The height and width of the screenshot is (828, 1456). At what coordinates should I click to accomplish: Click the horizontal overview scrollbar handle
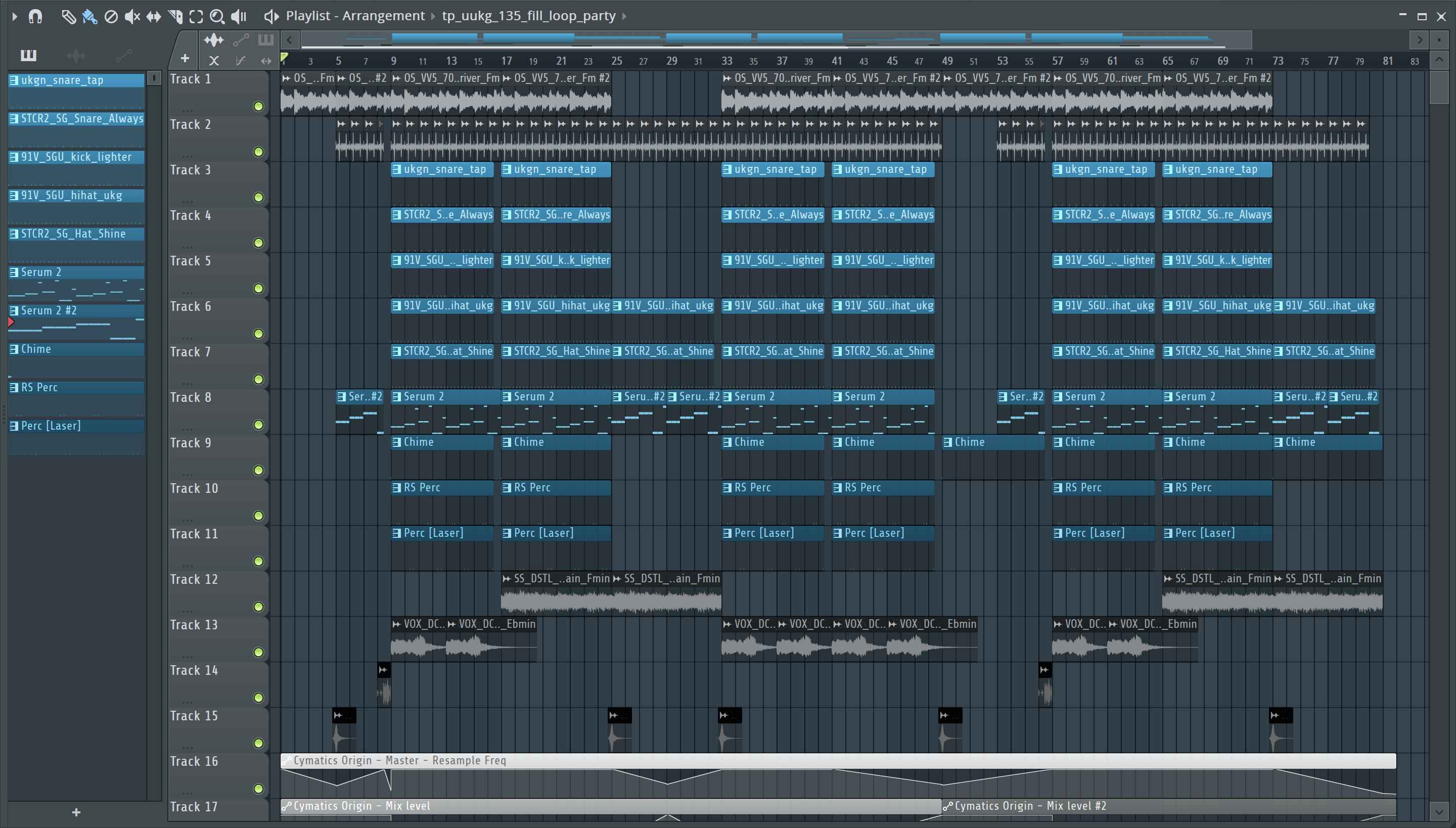[777, 40]
